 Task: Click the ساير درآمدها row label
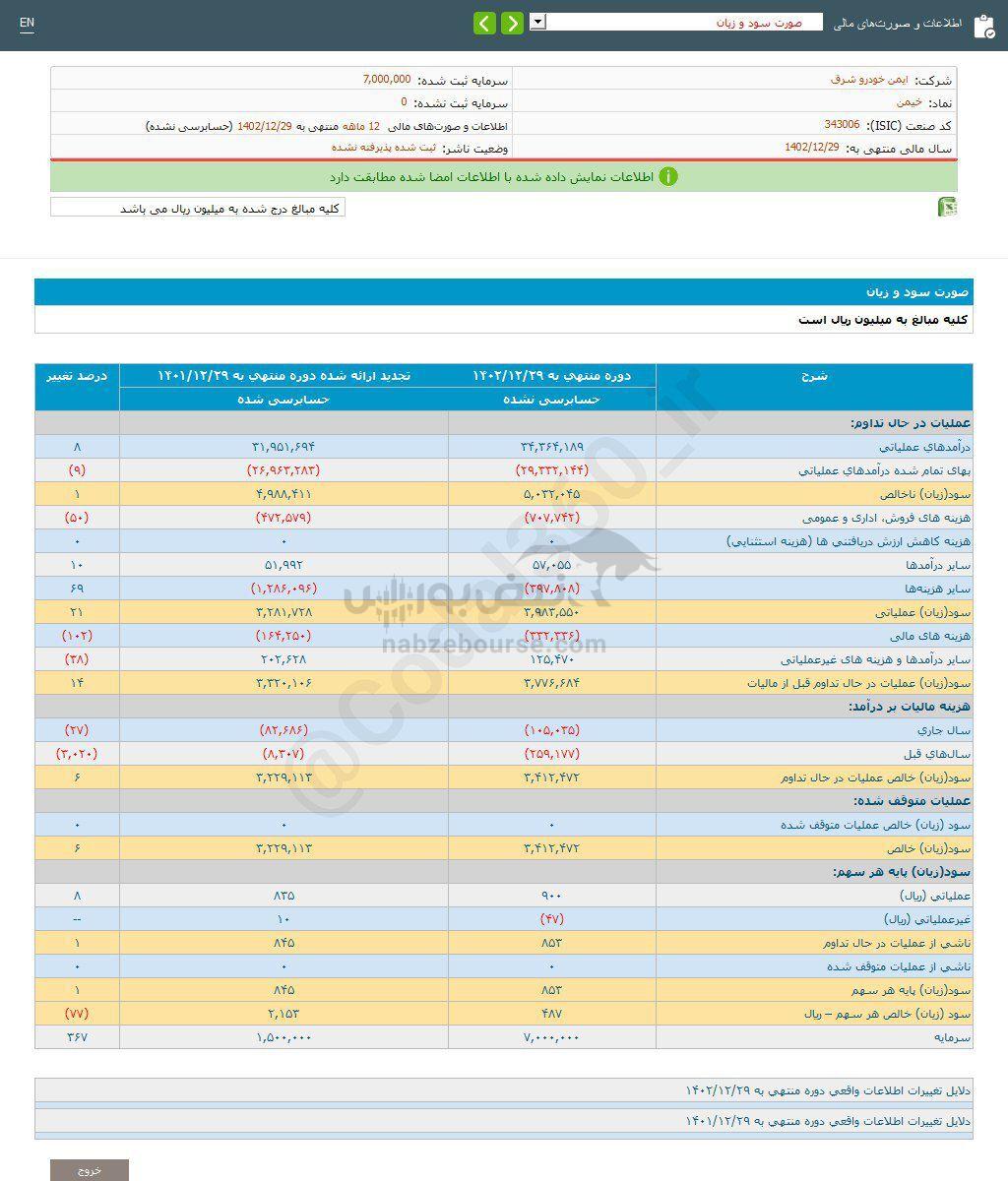(x=938, y=565)
